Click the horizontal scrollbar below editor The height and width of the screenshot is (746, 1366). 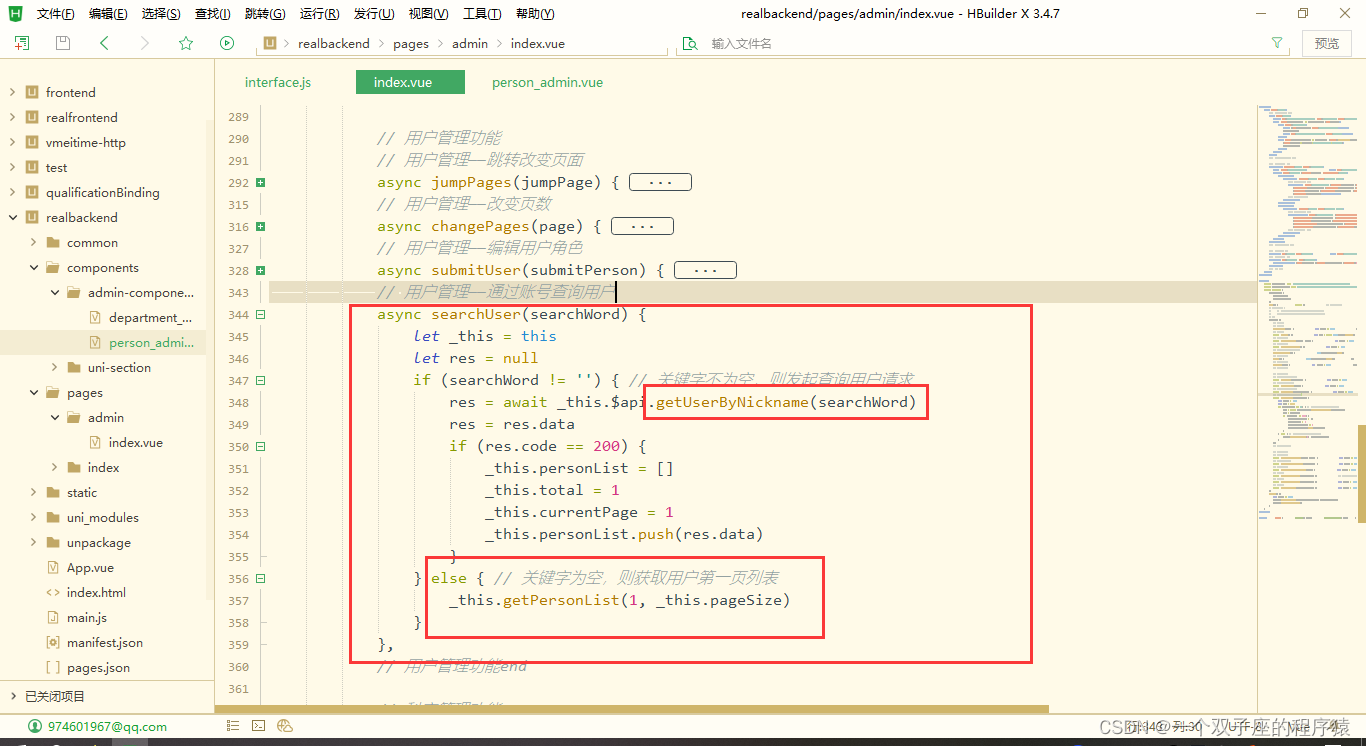pyautogui.click(x=632, y=710)
